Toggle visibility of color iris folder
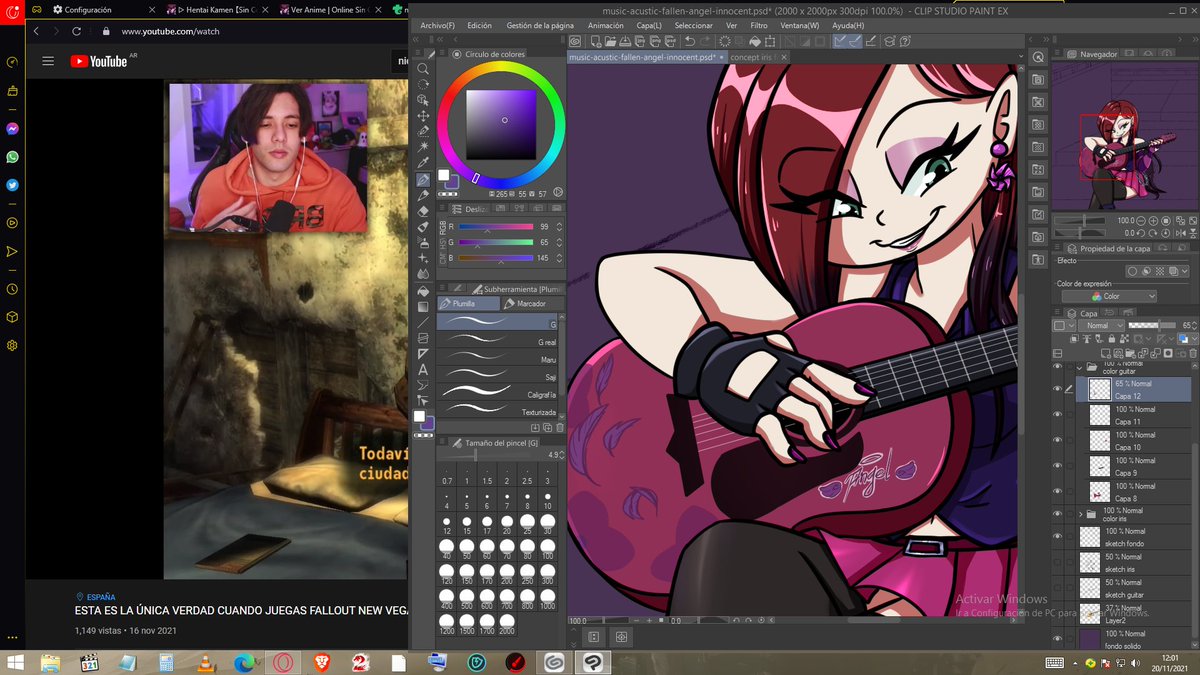The image size is (1200, 675). pyautogui.click(x=1057, y=515)
